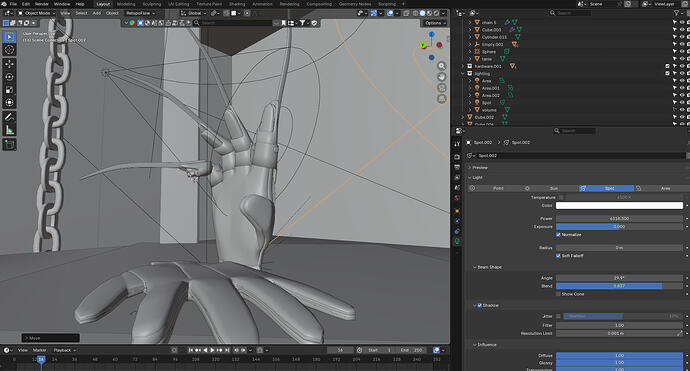This screenshot has width=690, height=371.
Task: Select the Add Cube tool
Action: pos(9,144)
